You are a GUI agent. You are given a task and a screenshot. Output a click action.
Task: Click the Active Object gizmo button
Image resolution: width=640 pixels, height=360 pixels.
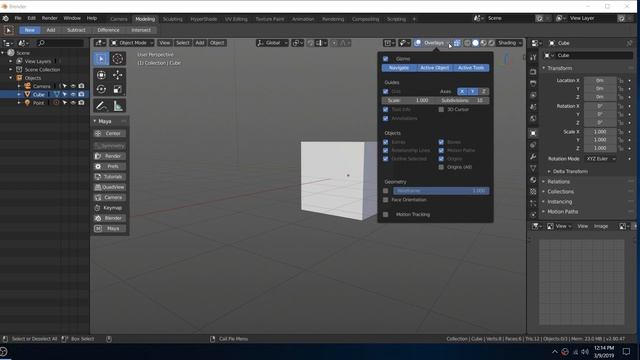(x=434, y=68)
